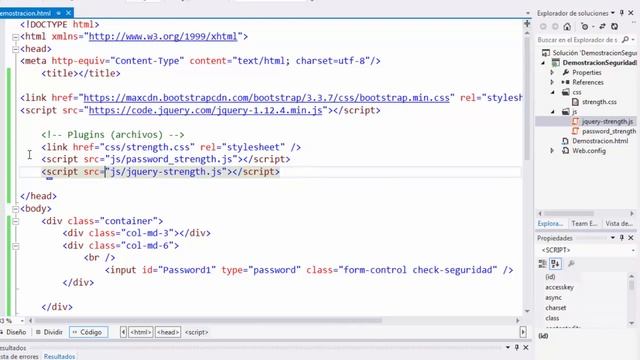The width and height of the screenshot is (640, 360).
Task: Switch to Diseño view
Action: [x=13, y=332]
